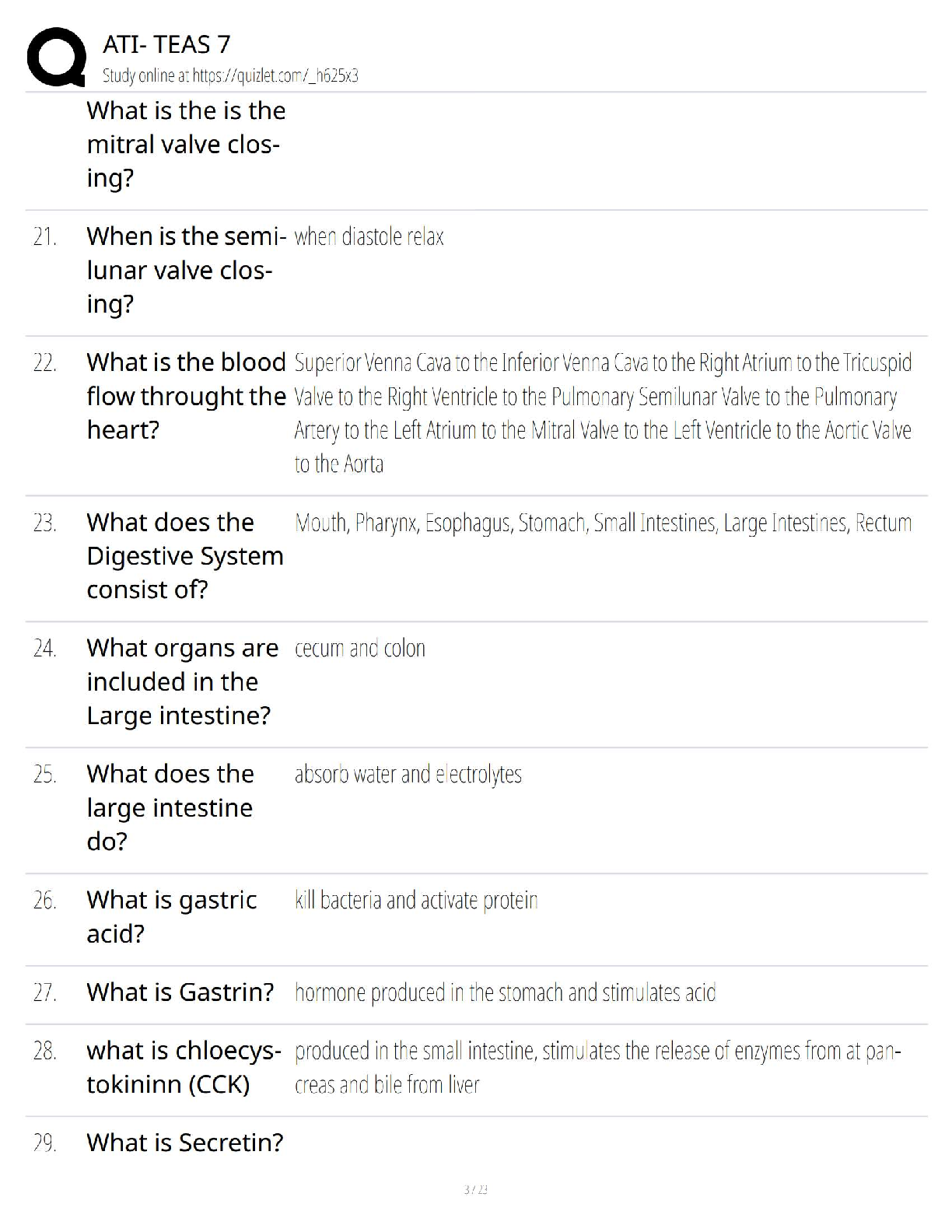Screen dimensions: 952x1232
Task: Click the page number 3 / 23 footer
Action: [475, 1189]
